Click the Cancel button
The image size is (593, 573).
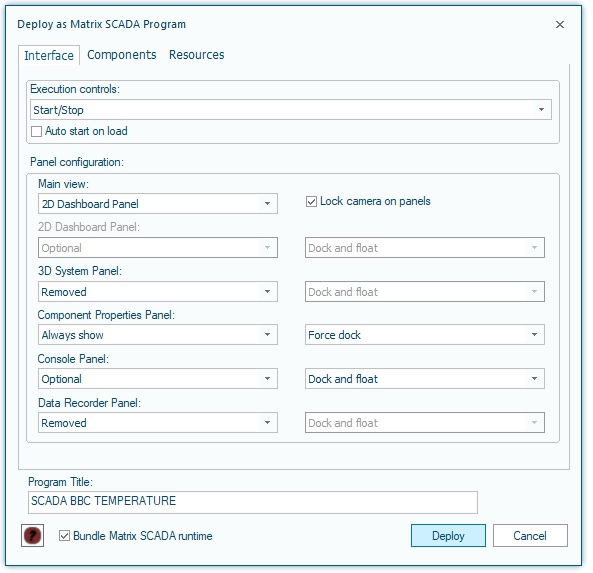pos(530,536)
